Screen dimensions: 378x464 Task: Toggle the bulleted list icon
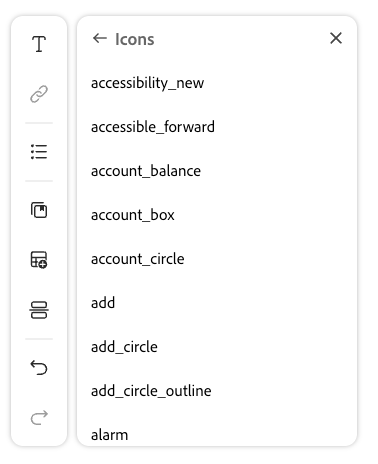(39, 152)
